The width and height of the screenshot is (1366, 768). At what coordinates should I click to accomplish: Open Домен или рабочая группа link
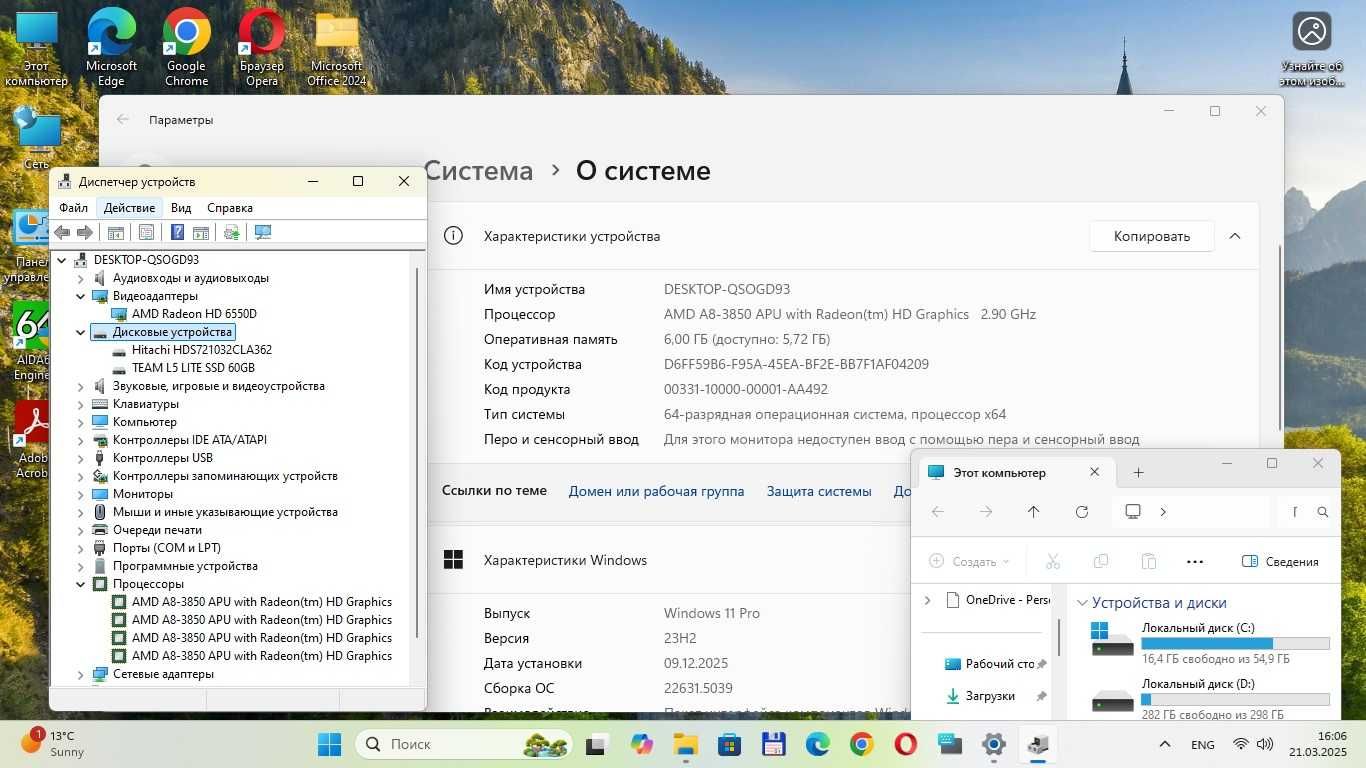pos(656,491)
